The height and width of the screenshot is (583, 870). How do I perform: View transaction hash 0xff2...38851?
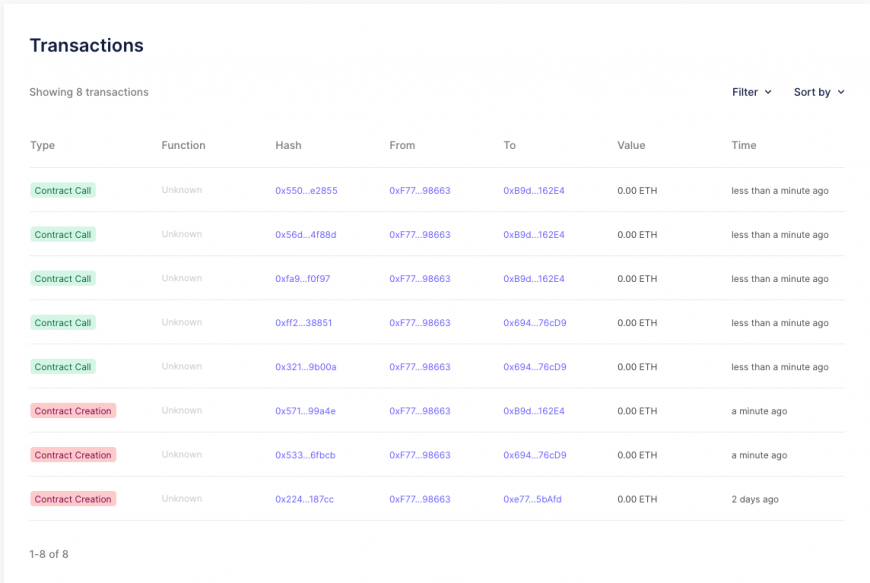point(303,323)
